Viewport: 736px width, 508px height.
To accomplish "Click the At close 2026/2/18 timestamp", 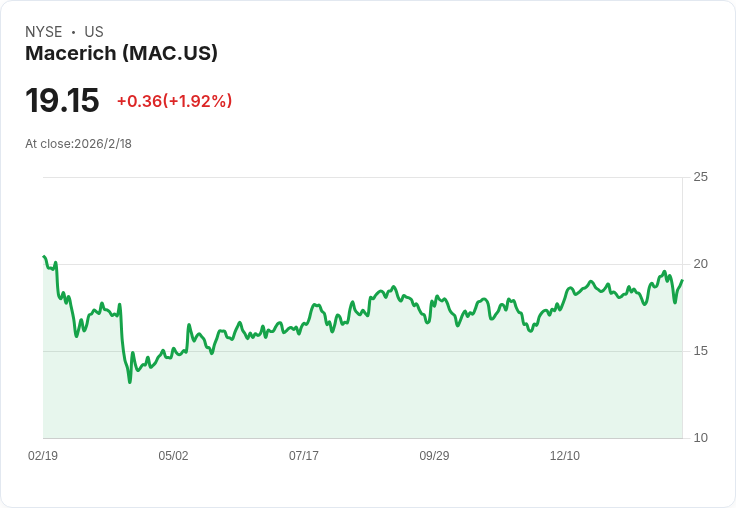I will pyautogui.click(x=78, y=144).
